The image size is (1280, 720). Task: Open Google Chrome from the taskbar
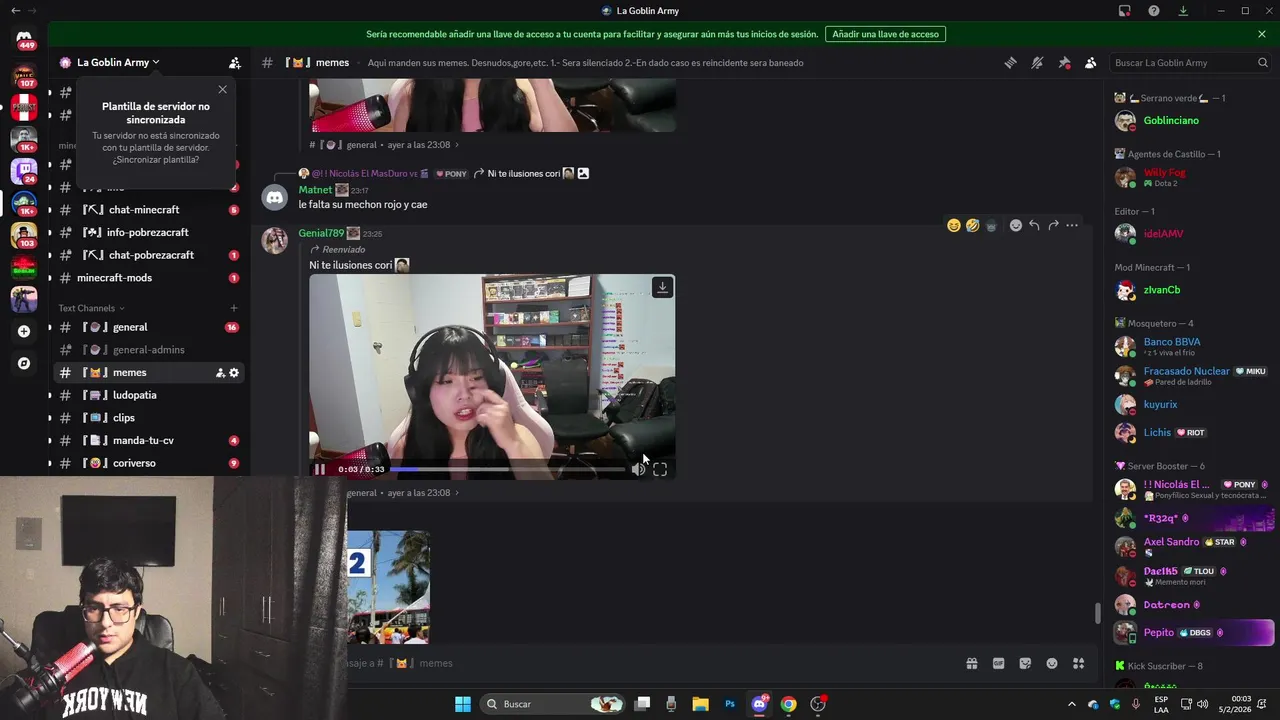(x=788, y=704)
